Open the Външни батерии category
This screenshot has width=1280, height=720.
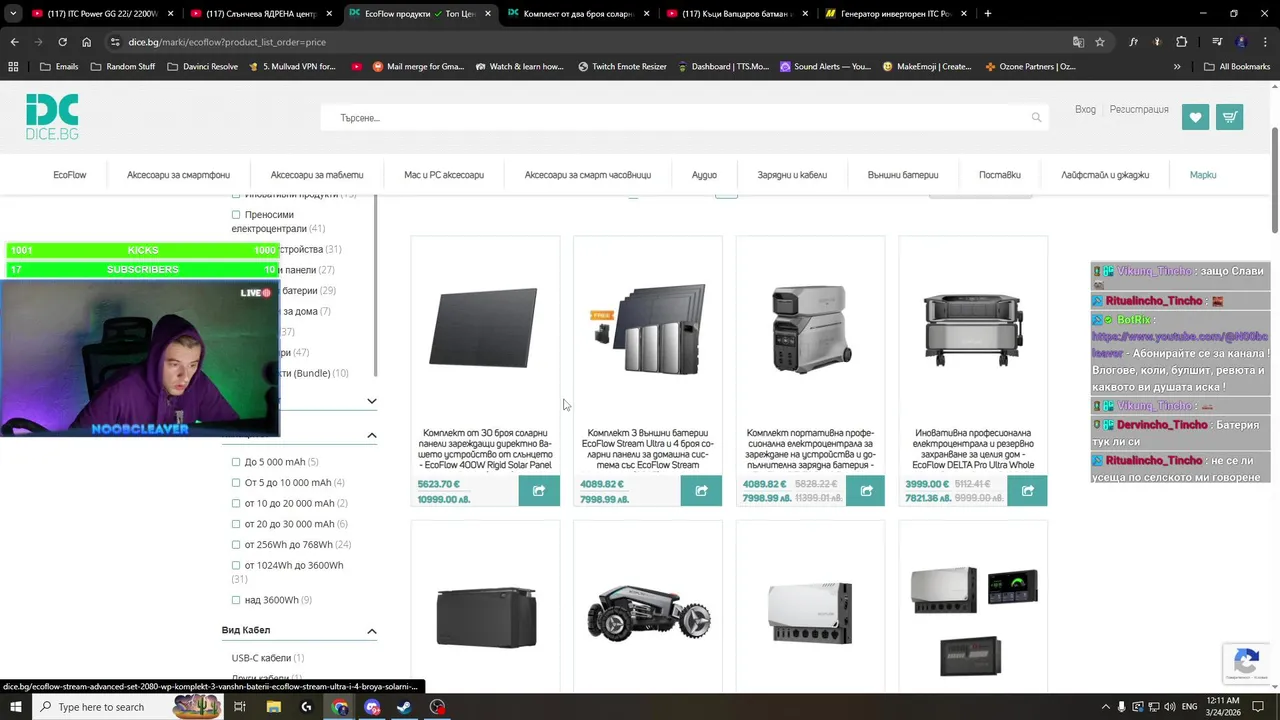(x=903, y=175)
